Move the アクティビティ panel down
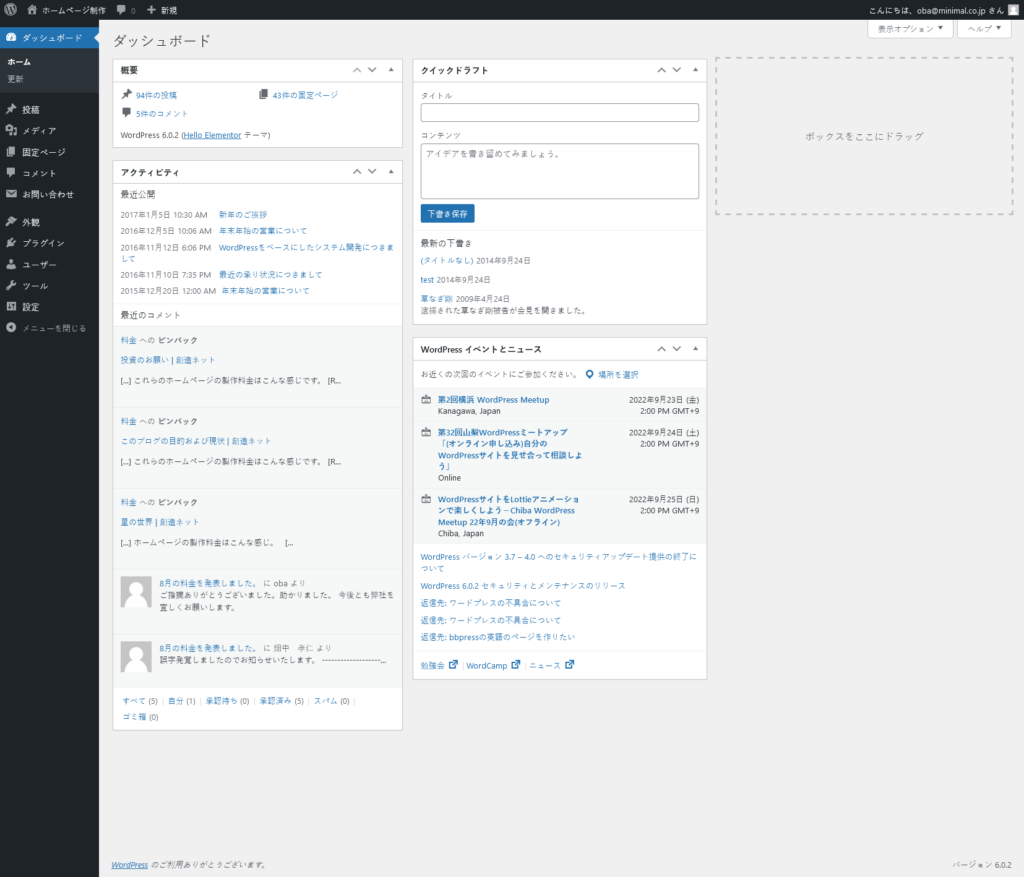 point(372,172)
